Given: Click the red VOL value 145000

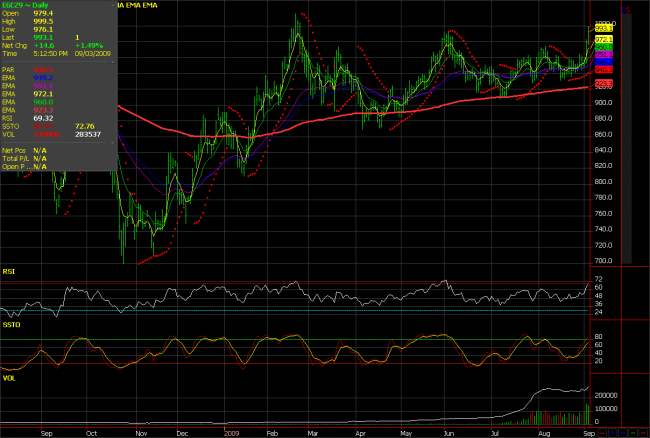Looking at the screenshot, I should tap(46, 135).
